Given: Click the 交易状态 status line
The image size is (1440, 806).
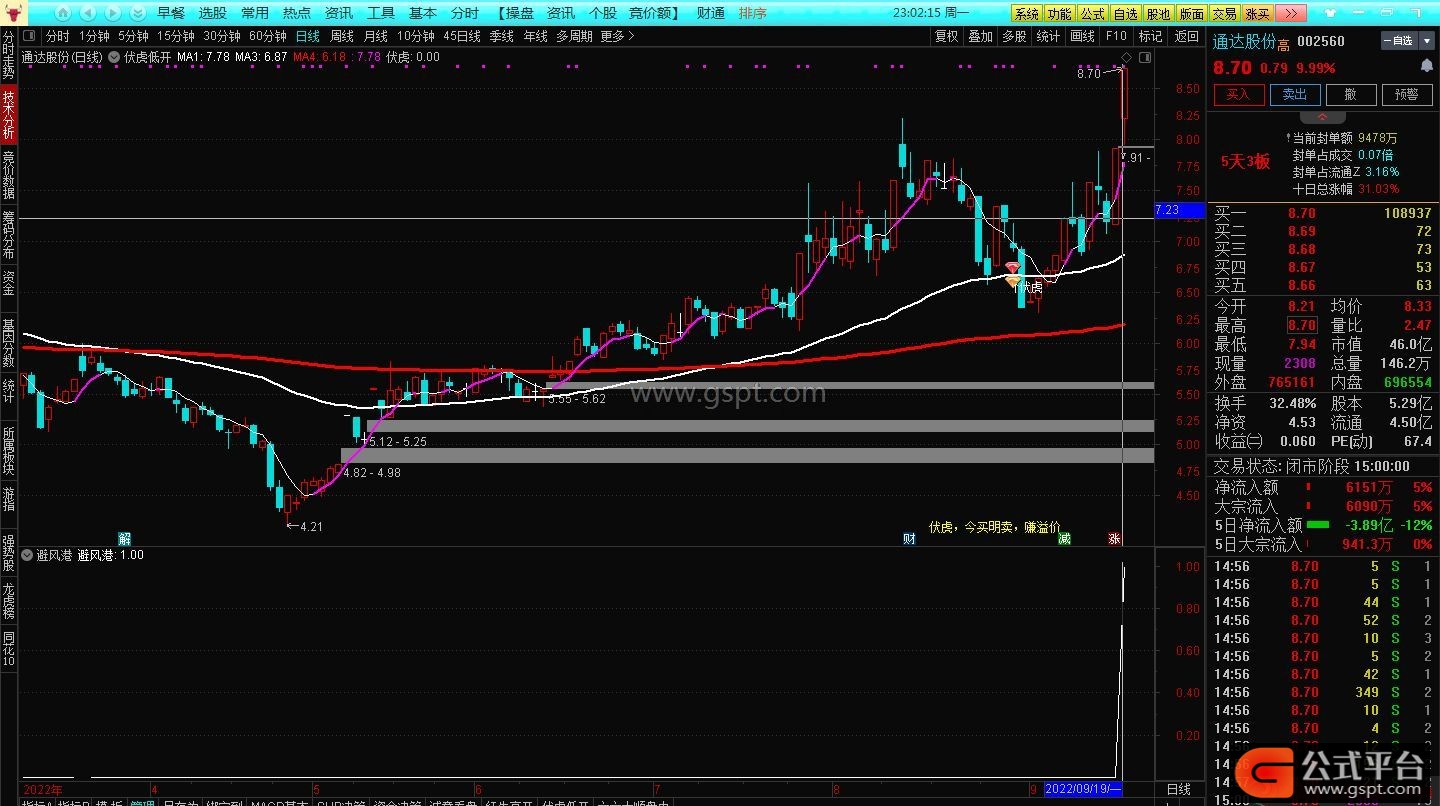Looking at the screenshot, I should 1312,466.
